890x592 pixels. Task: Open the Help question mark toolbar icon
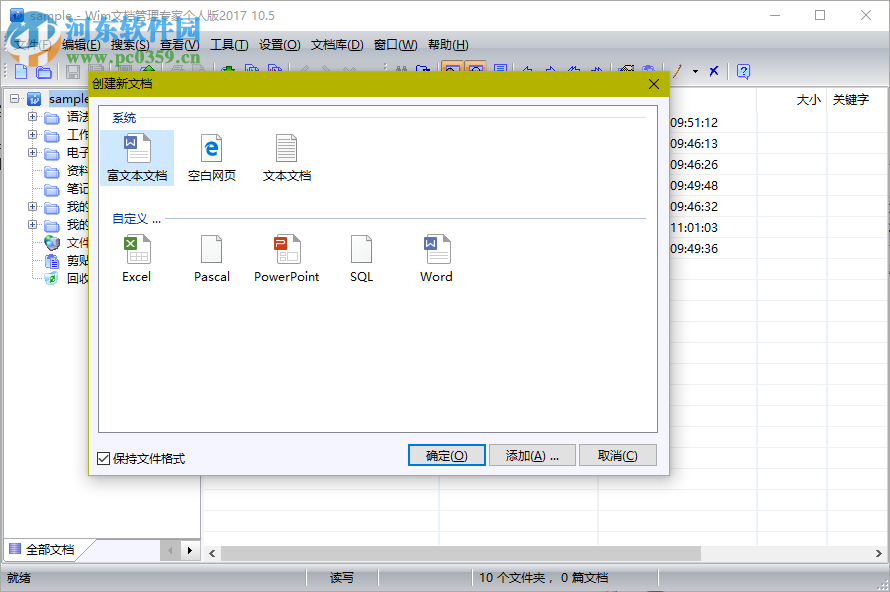743,71
